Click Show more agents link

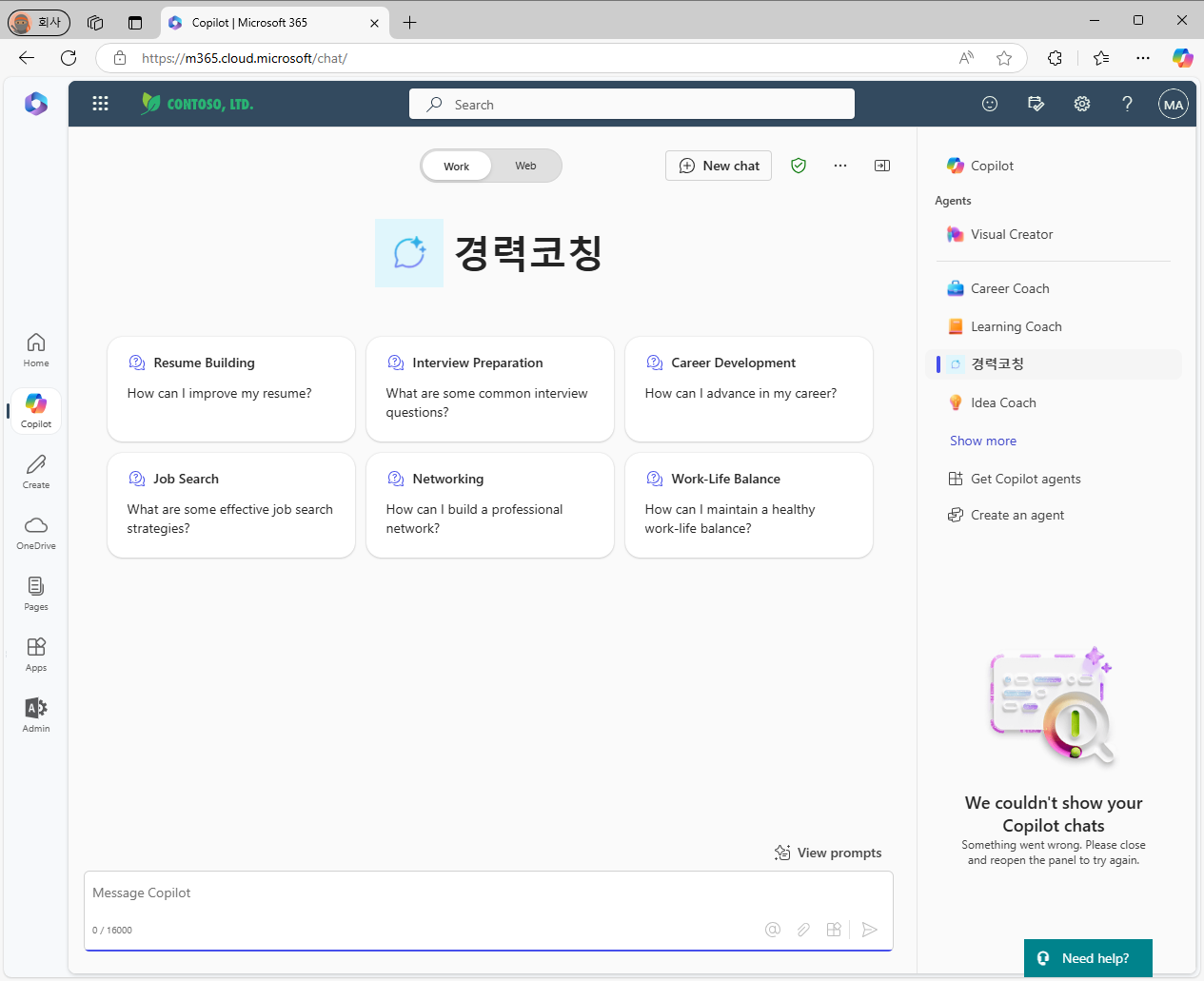(x=983, y=441)
